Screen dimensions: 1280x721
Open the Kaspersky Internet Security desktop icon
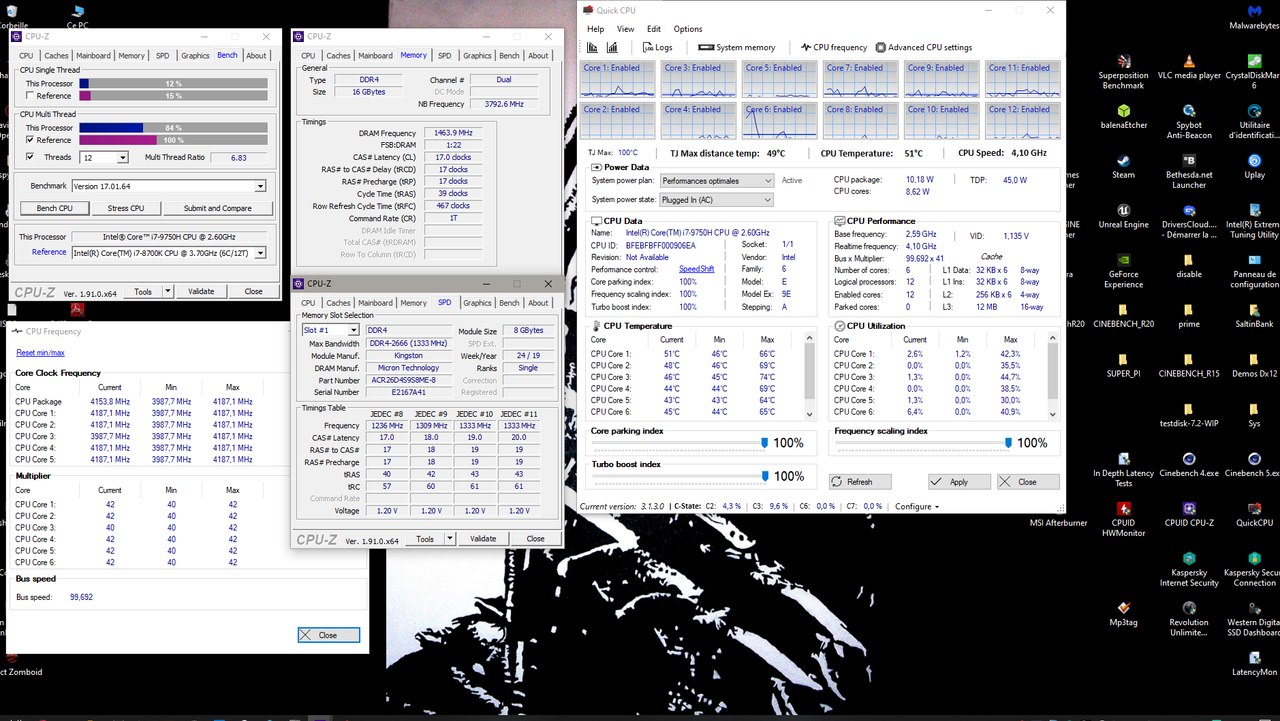tap(1189, 569)
